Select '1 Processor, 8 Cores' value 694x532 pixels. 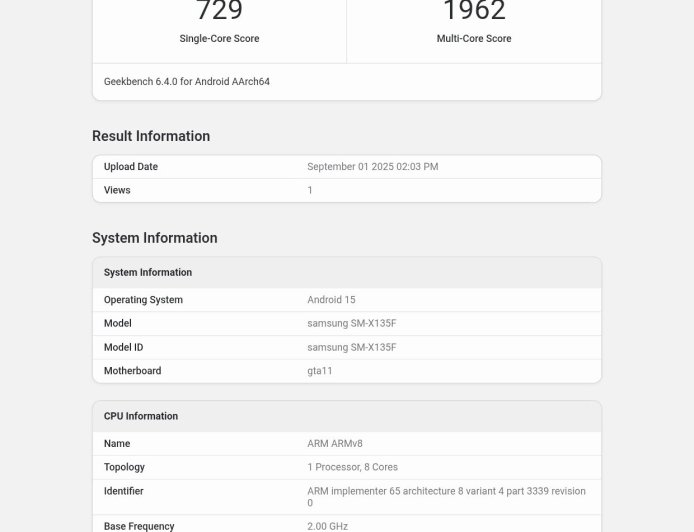[x=352, y=467]
